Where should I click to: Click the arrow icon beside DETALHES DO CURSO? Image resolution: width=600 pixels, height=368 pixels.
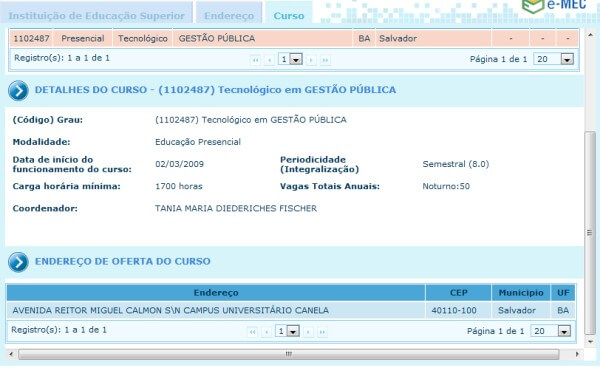coord(18,91)
